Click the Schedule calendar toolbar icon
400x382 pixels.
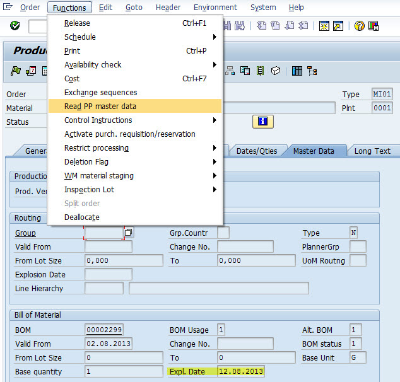tap(31, 71)
